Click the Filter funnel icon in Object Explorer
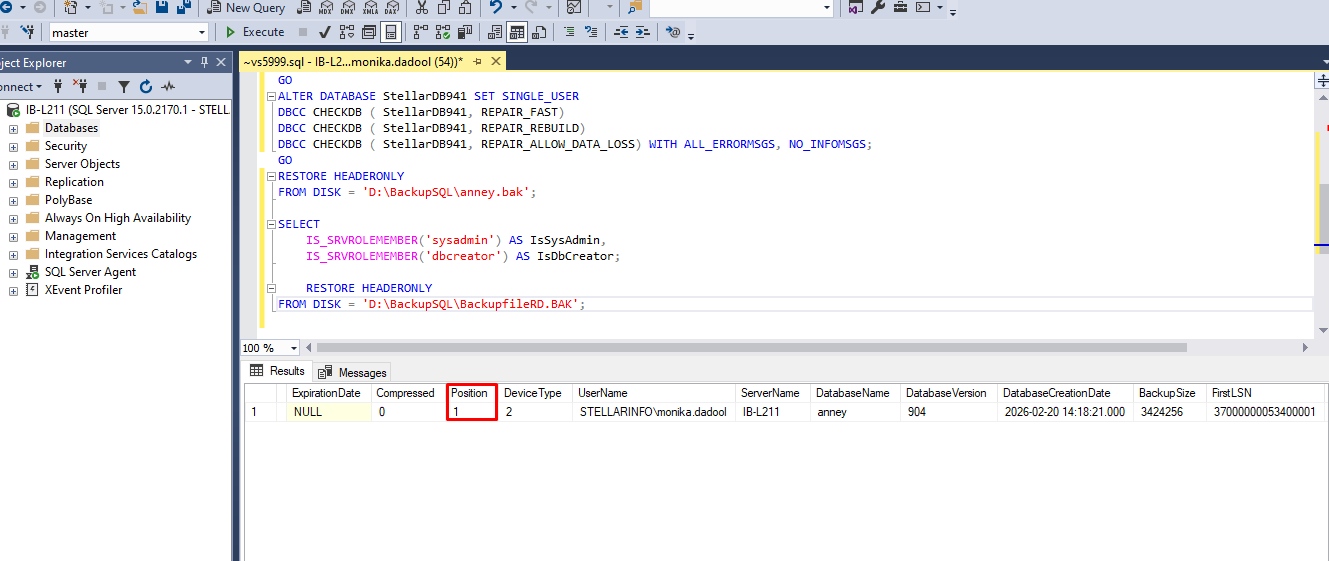The image size is (1329, 561). tap(124, 87)
